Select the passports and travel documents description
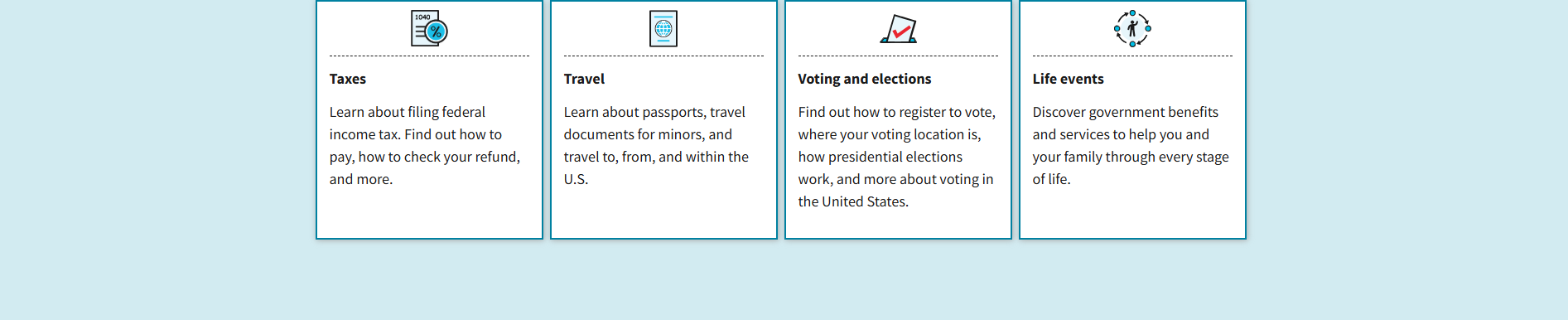This screenshot has width=1568, height=320. pyautogui.click(x=657, y=145)
